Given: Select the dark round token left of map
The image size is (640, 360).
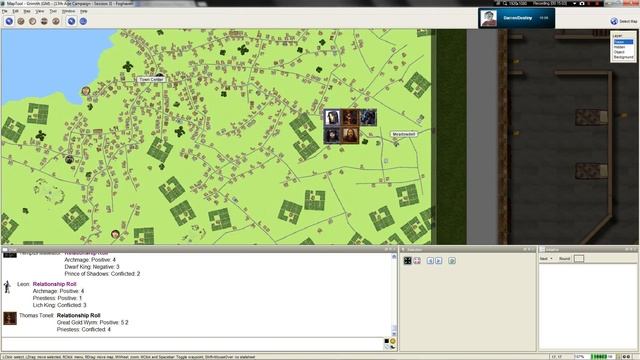Looking at the screenshot, I should [x=69, y=159].
